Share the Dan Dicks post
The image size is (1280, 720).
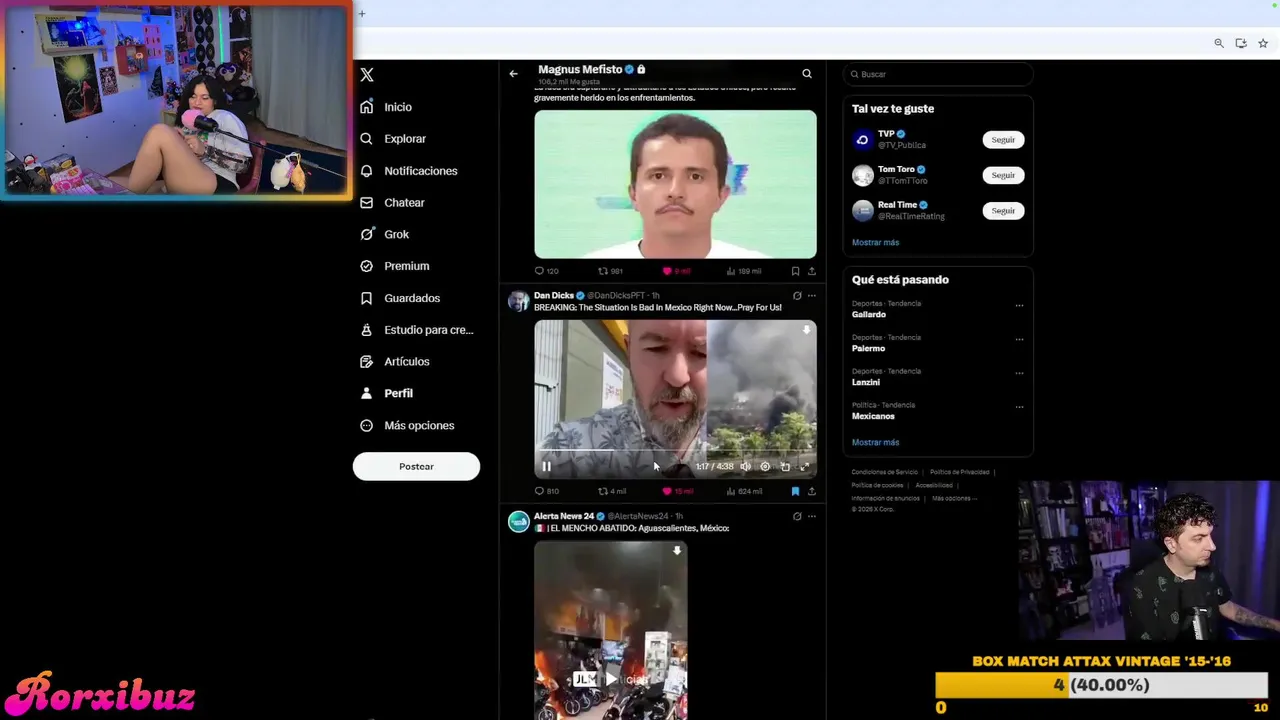[811, 491]
